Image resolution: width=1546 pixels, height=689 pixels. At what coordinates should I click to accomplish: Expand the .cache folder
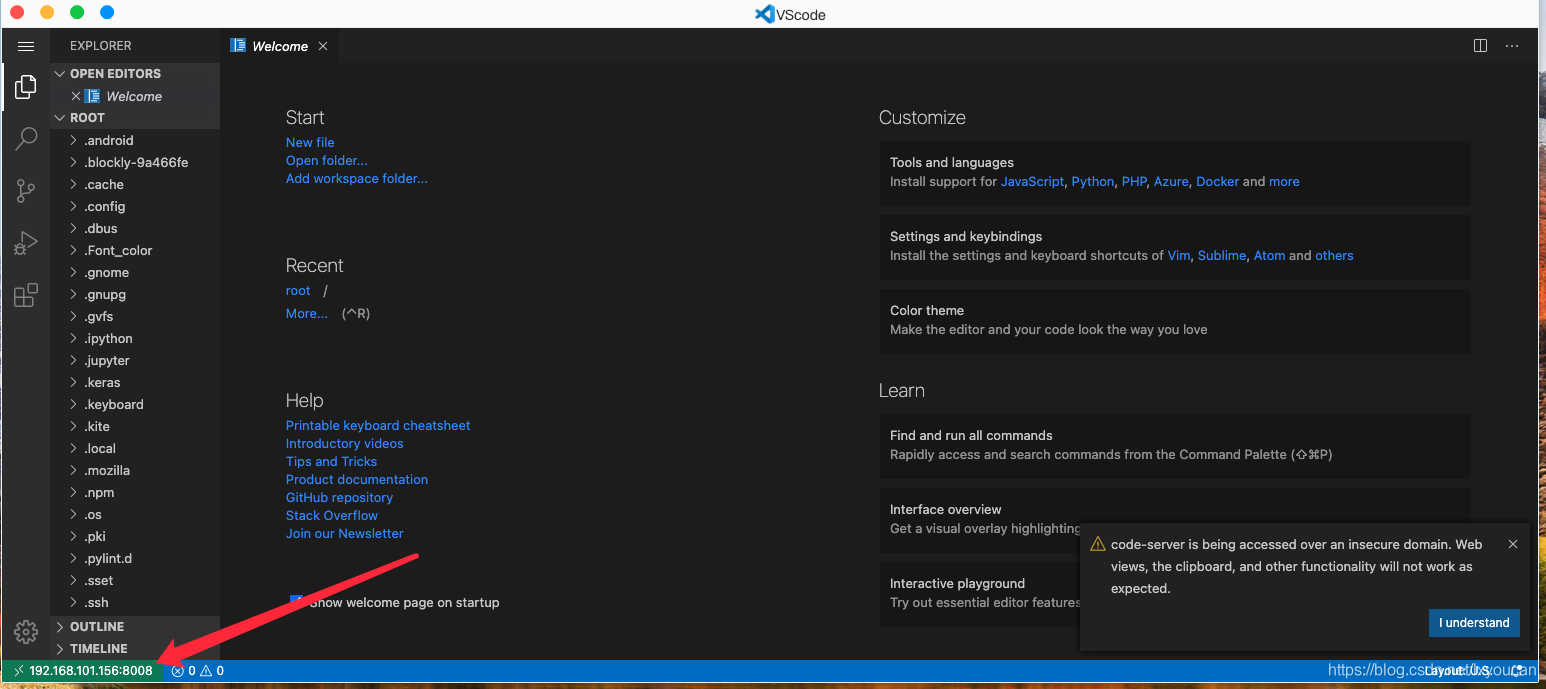[x=135, y=184]
